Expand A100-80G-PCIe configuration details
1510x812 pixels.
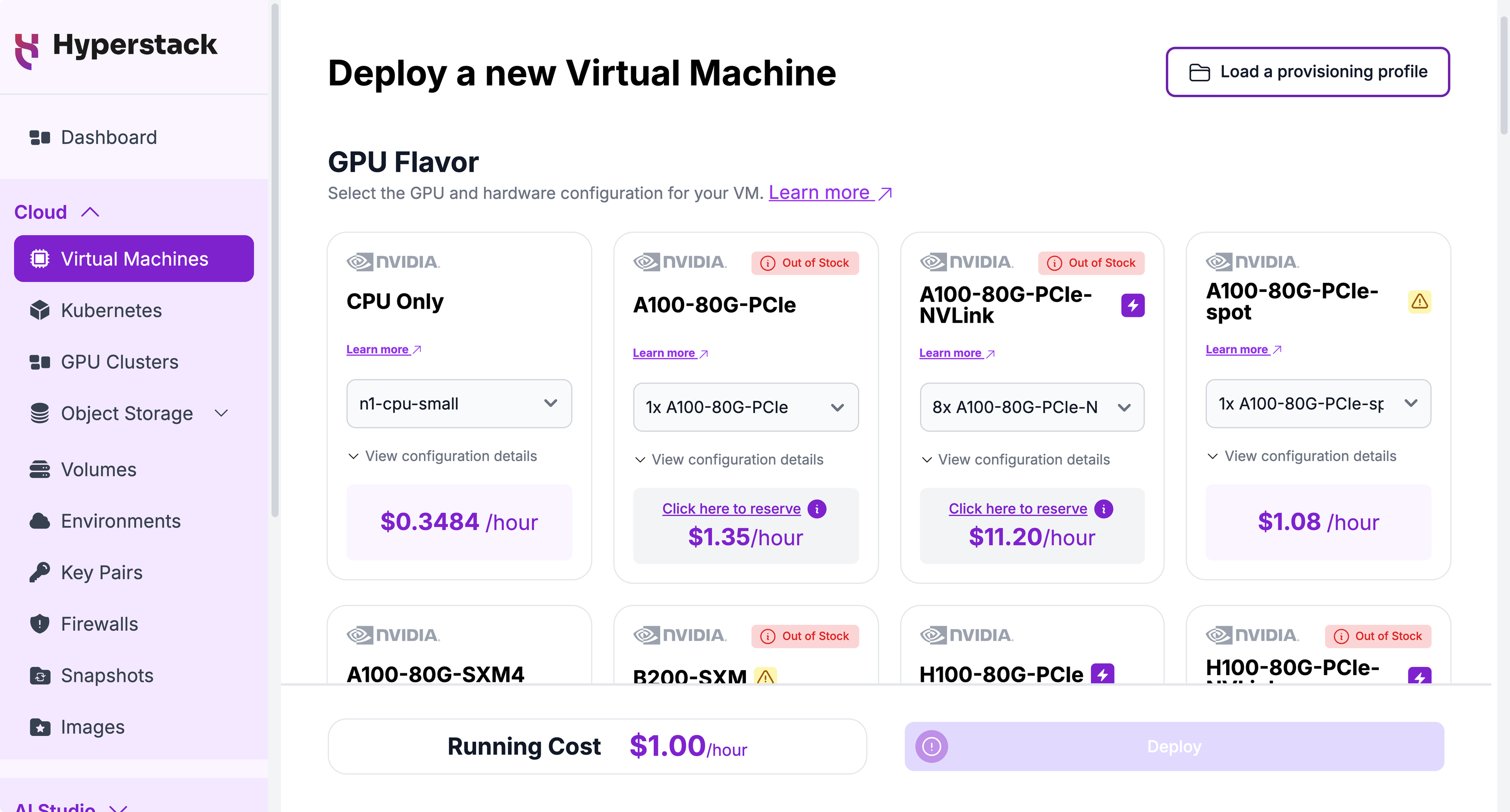729,460
